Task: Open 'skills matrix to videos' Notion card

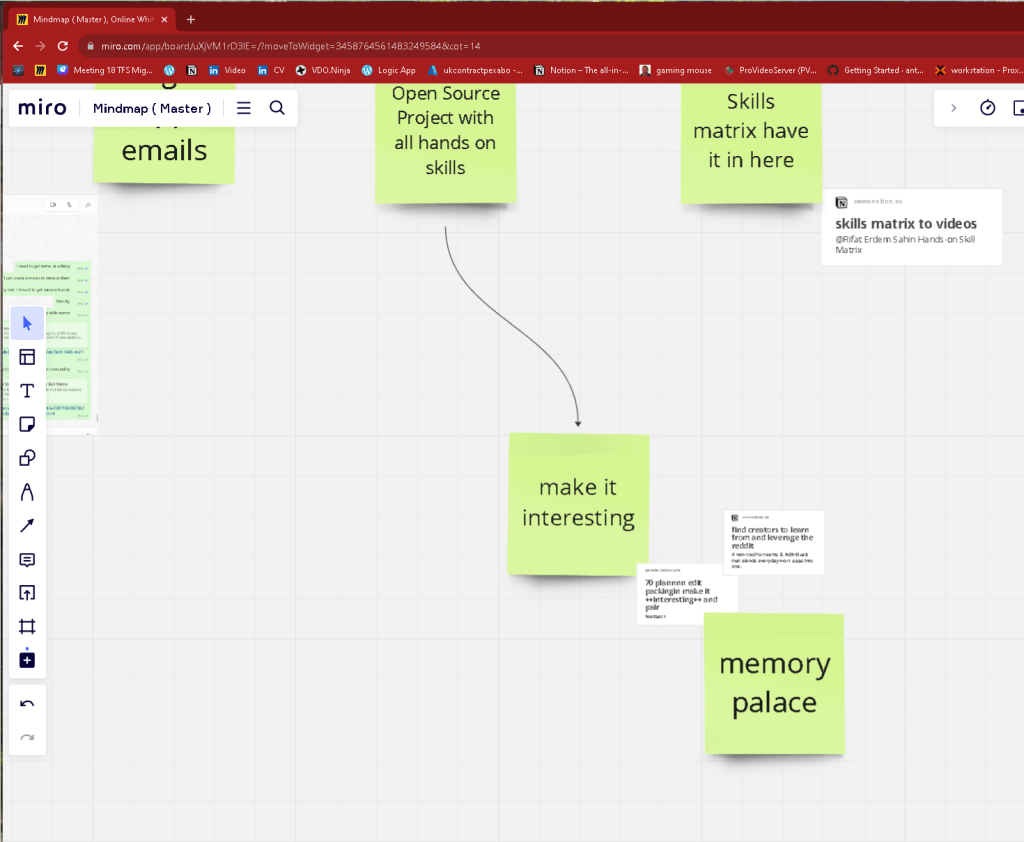Action: pyautogui.click(x=912, y=227)
